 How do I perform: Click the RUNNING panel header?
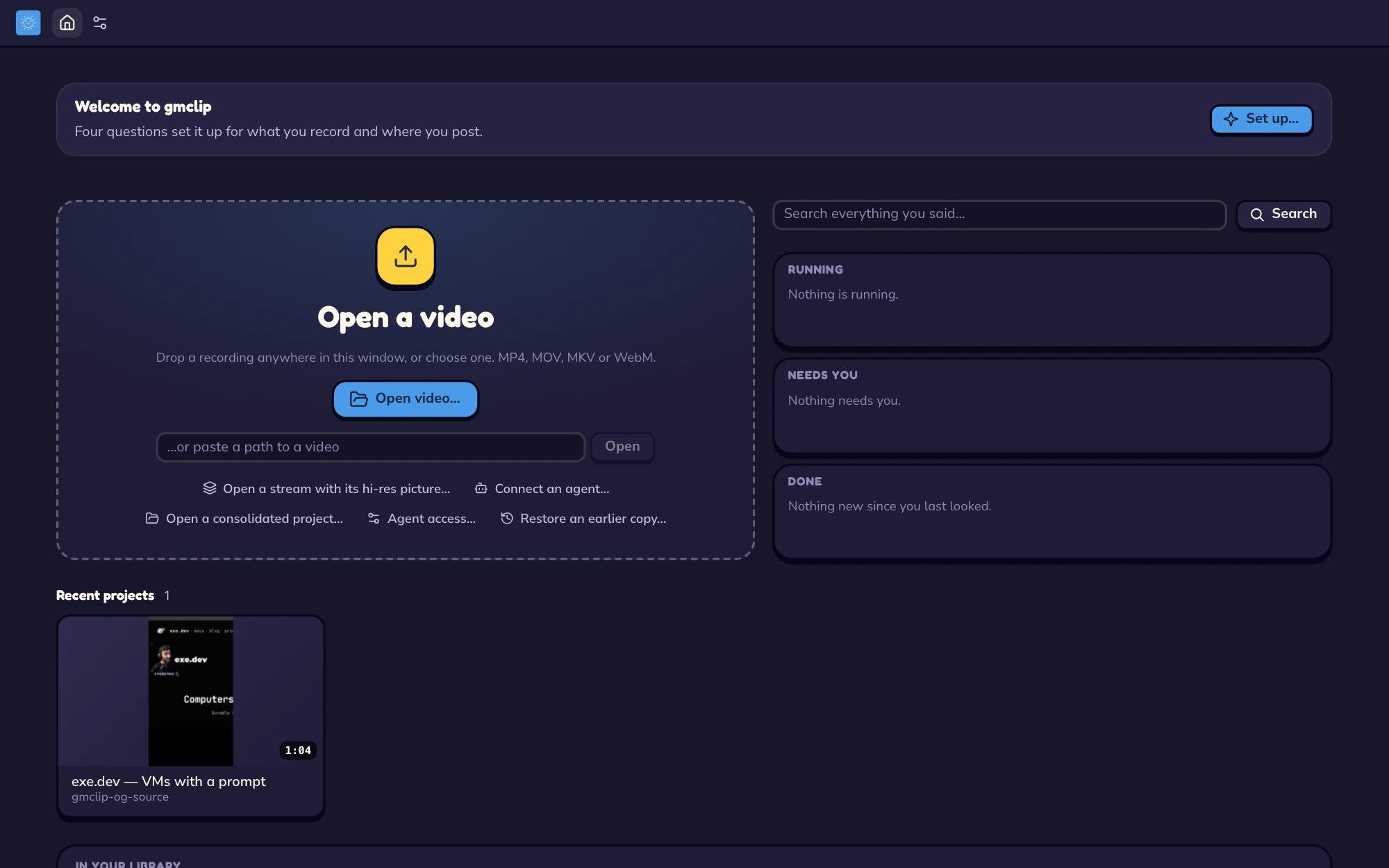[815, 269]
